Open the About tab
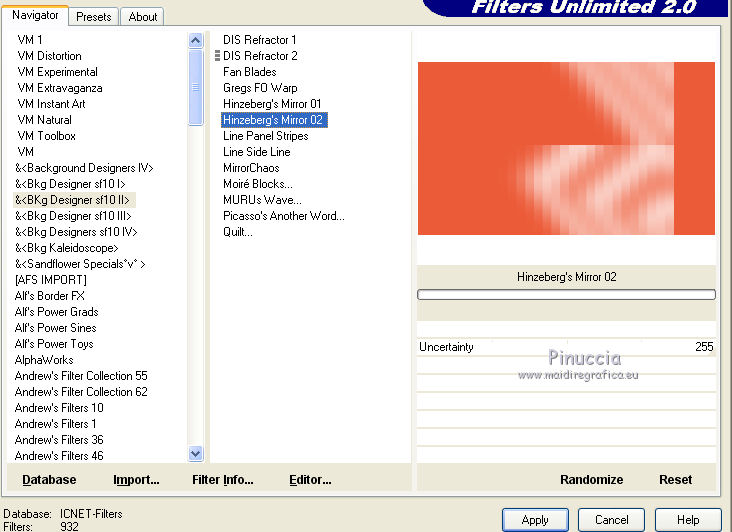This screenshot has width=732, height=532. point(142,17)
